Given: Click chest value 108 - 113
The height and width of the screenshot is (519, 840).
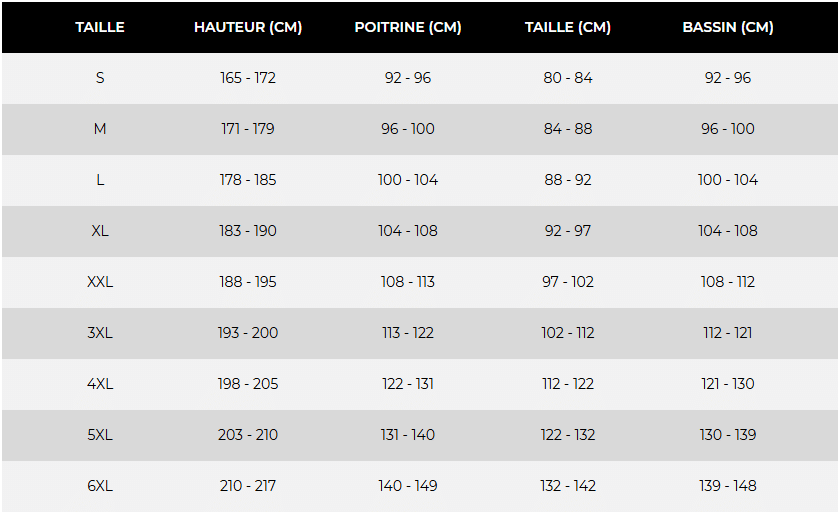Looking at the screenshot, I should [x=408, y=282].
